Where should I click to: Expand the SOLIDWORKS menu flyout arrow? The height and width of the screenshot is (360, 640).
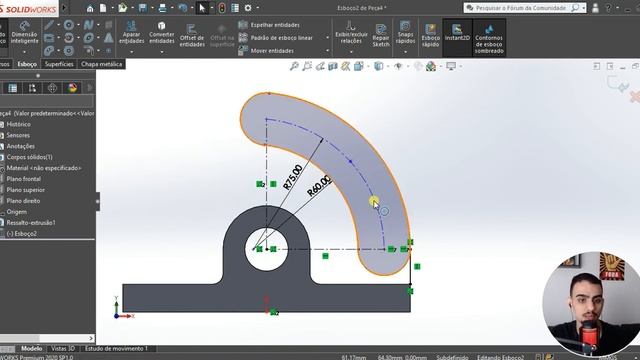tap(64, 8)
